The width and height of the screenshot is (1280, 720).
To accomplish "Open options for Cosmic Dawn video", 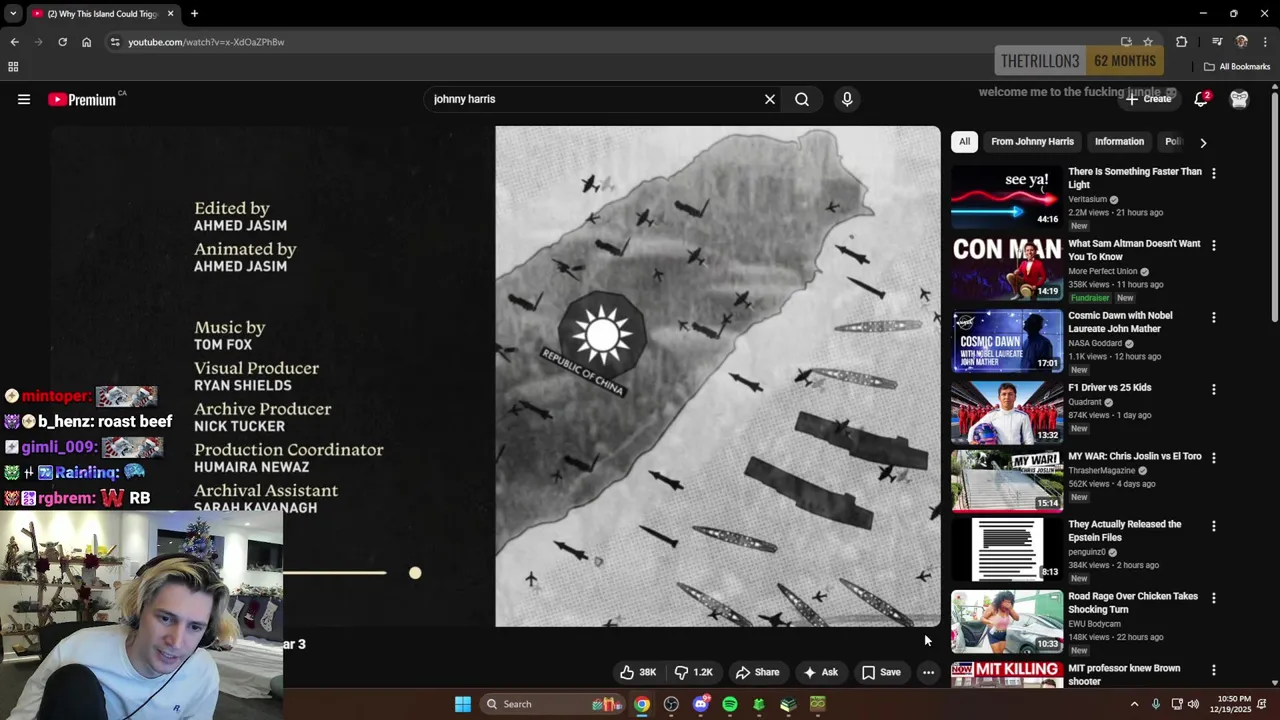I will pyautogui.click(x=1213, y=317).
